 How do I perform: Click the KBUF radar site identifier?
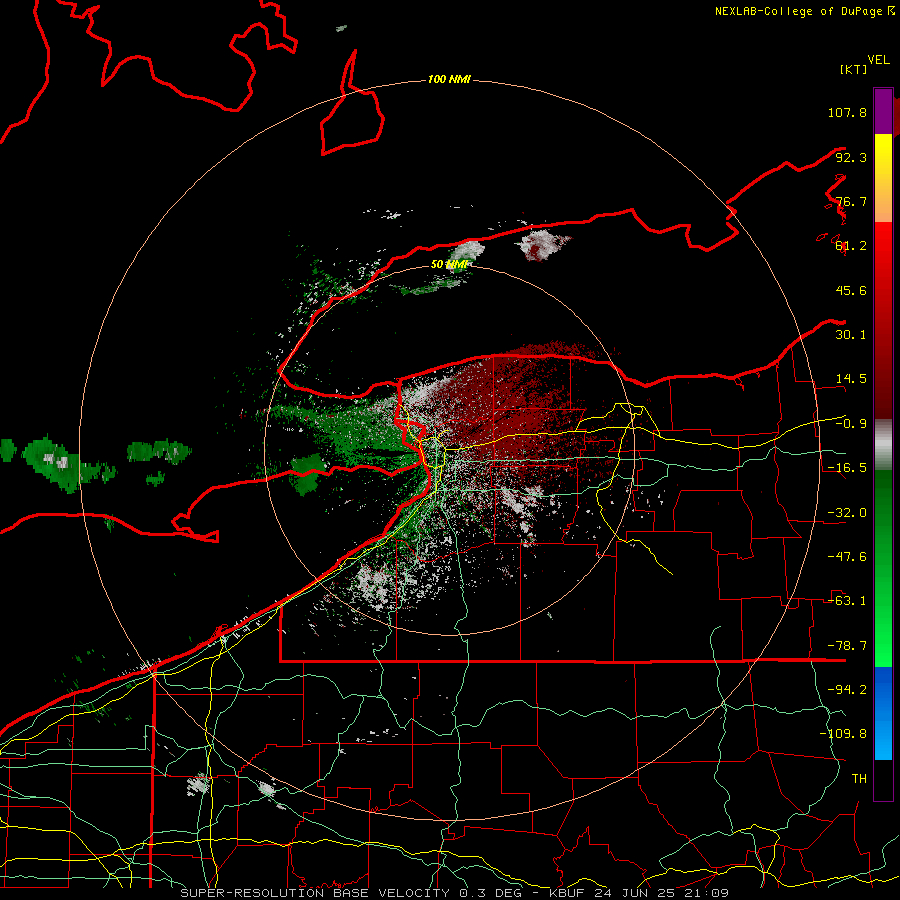pos(569,893)
